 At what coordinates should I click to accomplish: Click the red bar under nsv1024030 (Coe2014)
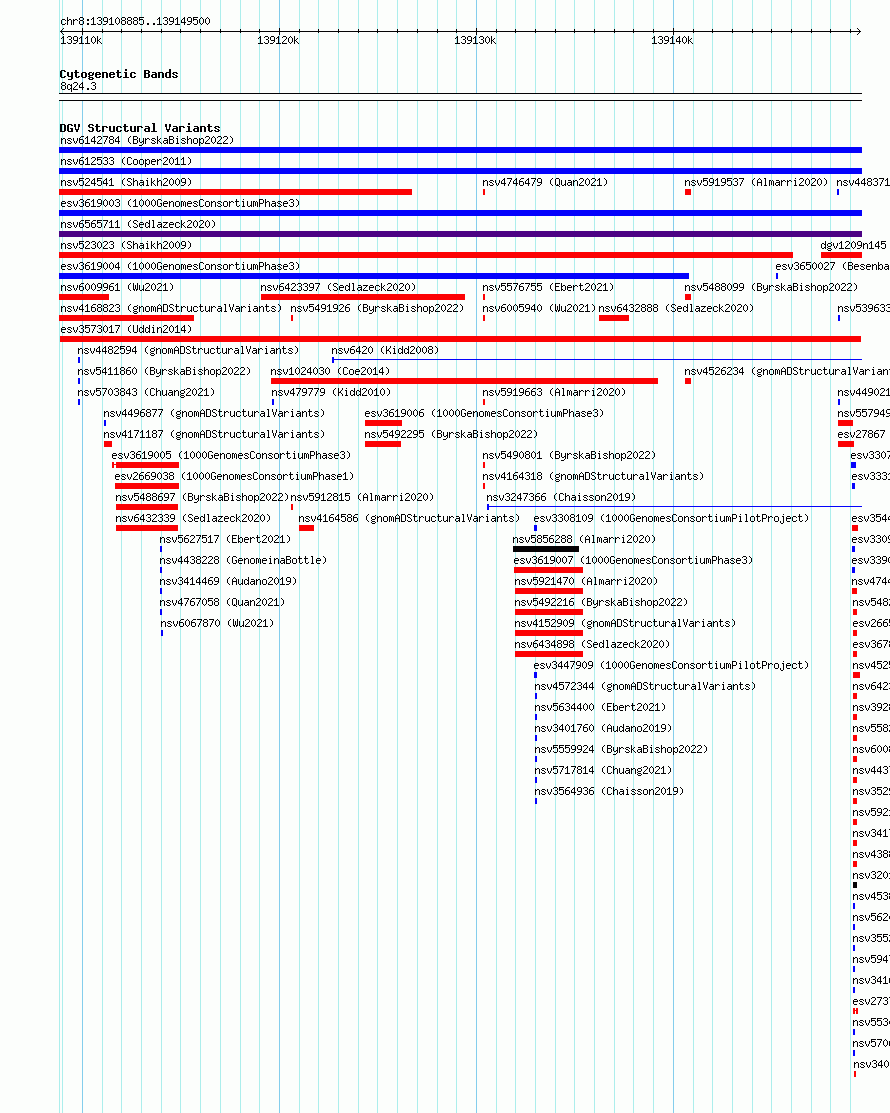464,381
